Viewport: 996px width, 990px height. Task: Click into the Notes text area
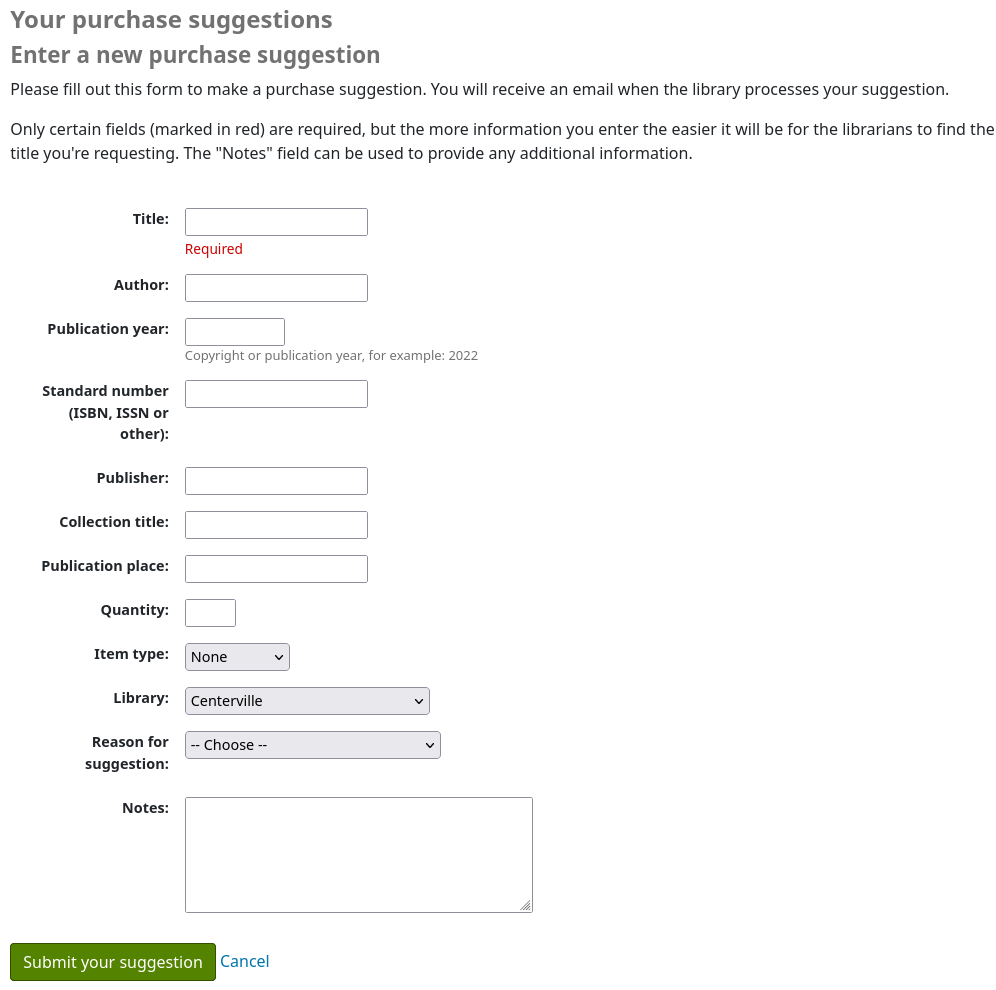click(358, 854)
